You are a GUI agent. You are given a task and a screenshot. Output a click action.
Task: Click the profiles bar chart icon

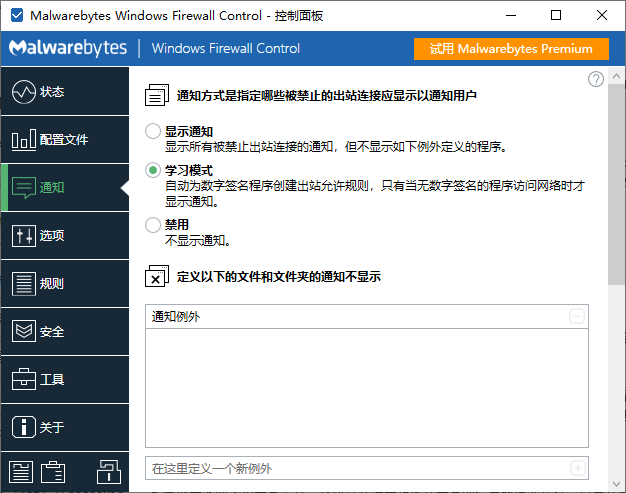click(24, 139)
